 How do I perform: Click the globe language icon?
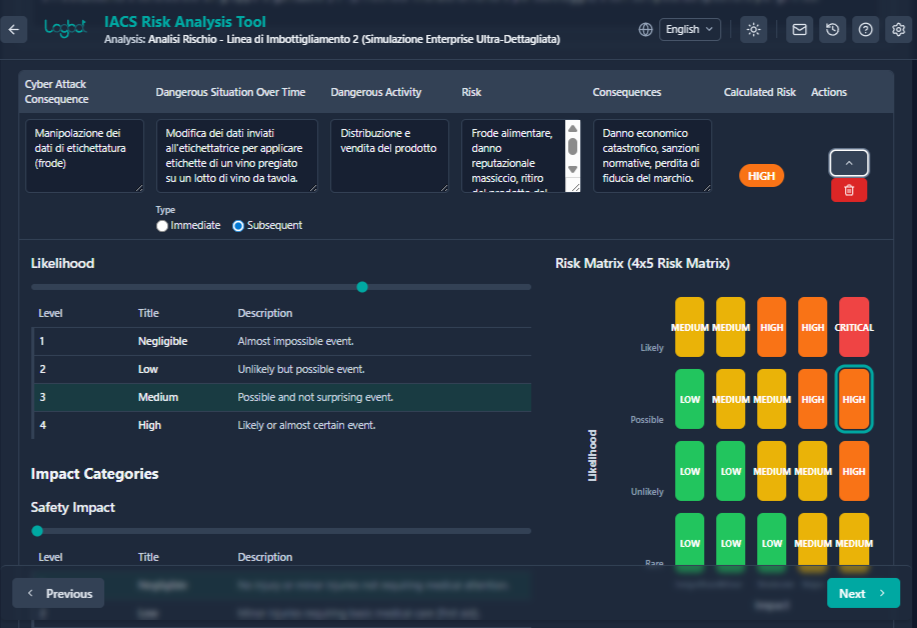(x=646, y=30)
